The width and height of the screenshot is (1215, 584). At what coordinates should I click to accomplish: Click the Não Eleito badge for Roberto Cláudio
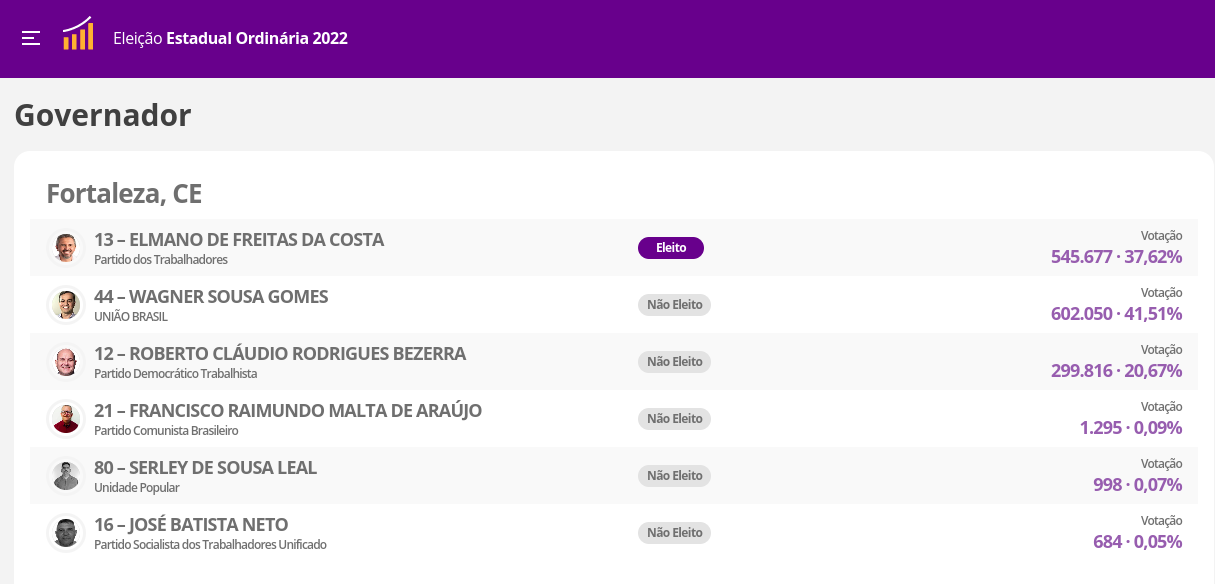tap(674, 362)
